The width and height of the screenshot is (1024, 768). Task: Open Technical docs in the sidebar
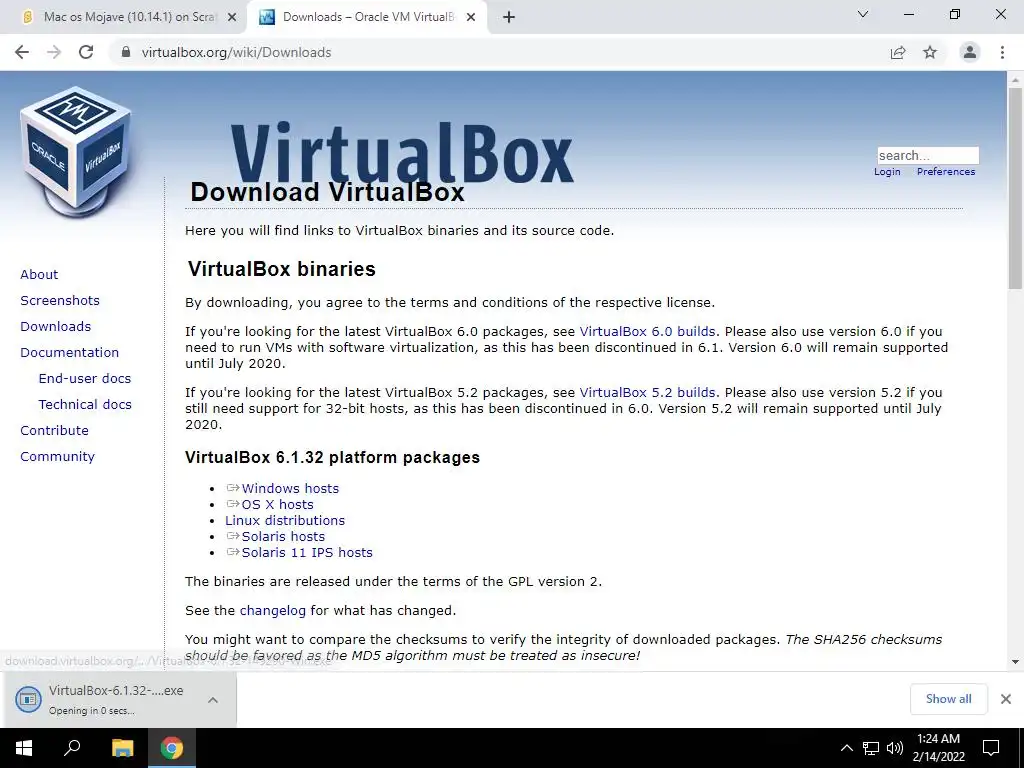pyautogui.click(x=85, y=405)
